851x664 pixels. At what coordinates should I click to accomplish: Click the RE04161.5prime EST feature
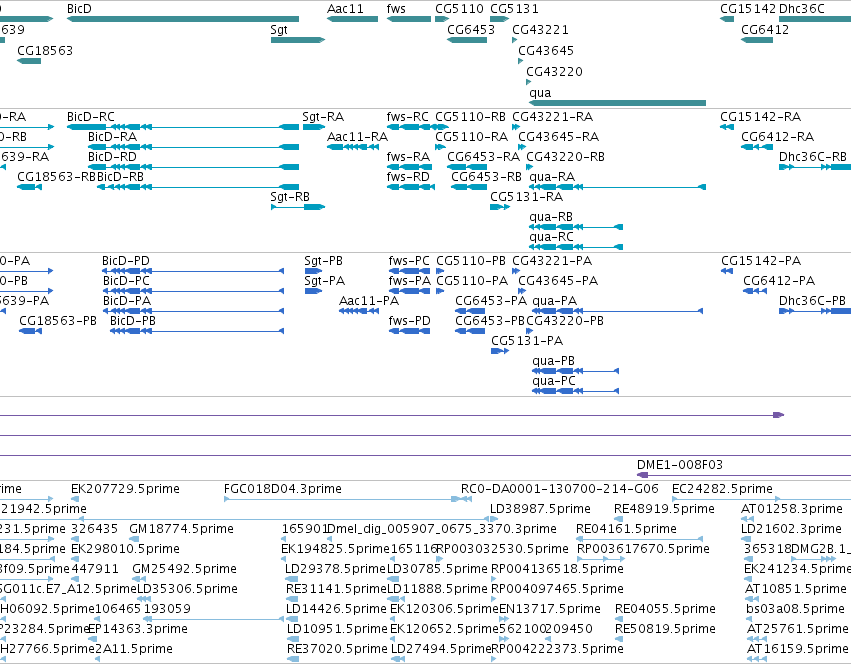tap(639, 539)
